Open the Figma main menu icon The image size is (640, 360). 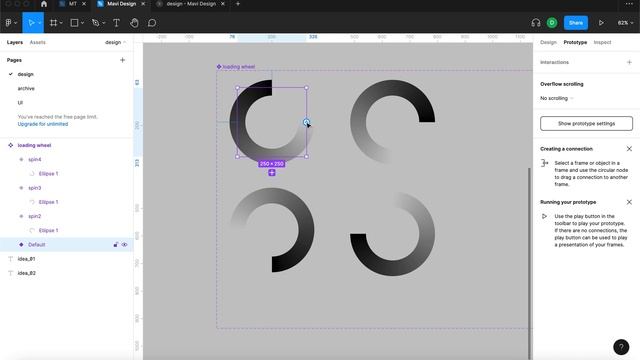pyautogui.click(x=9, y=23)
